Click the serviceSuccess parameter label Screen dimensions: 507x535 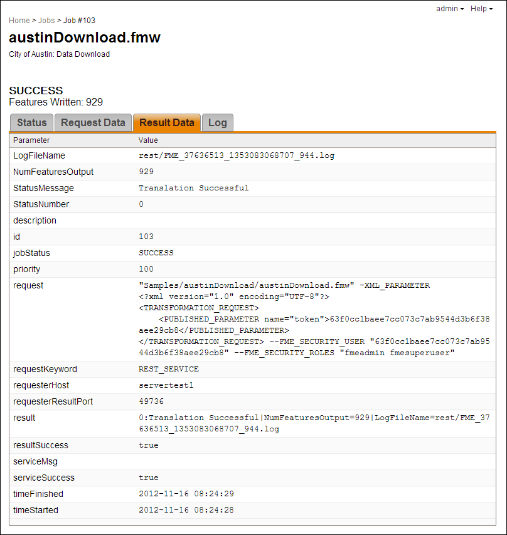click(x=44, y=478)
